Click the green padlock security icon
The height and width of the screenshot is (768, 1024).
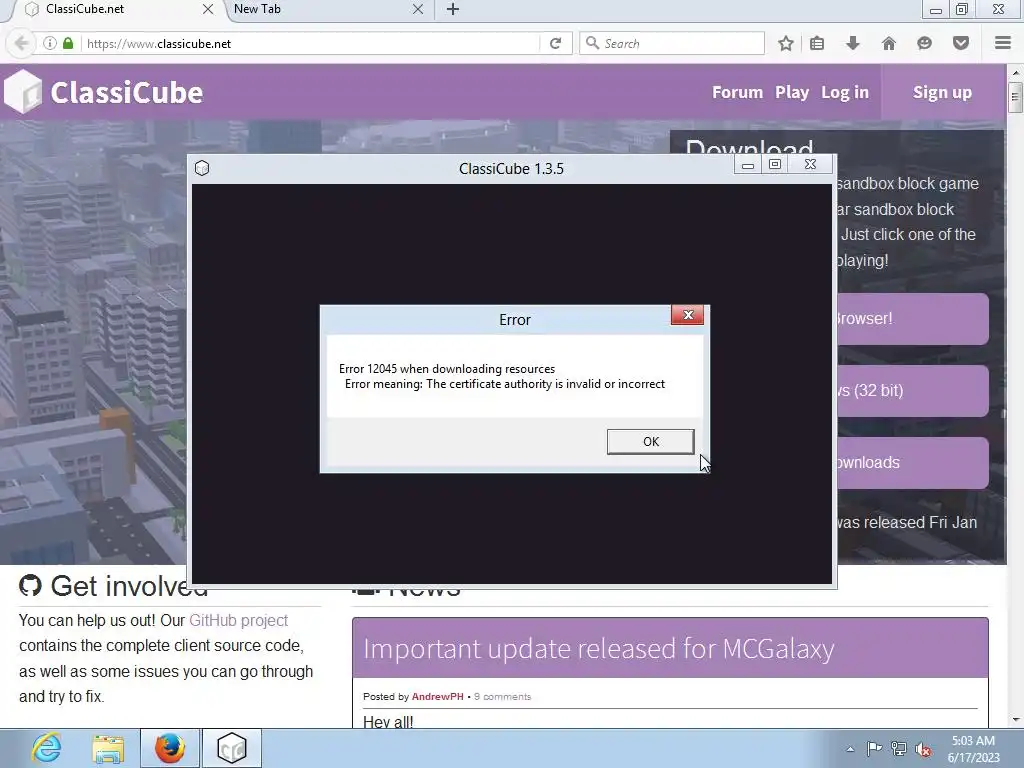point(68,44)
